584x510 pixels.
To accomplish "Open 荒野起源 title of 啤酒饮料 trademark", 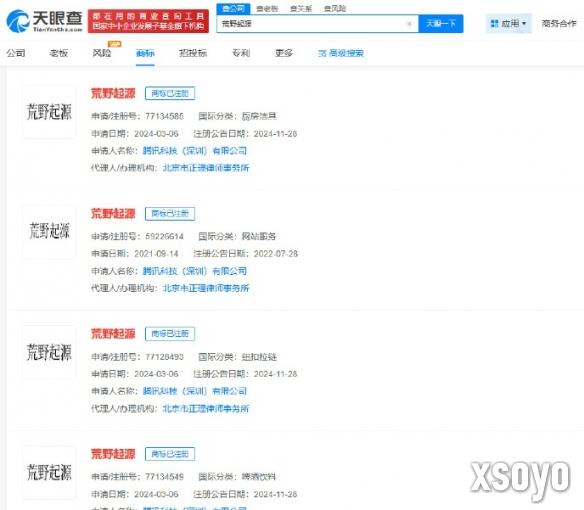I will (113, 454).
